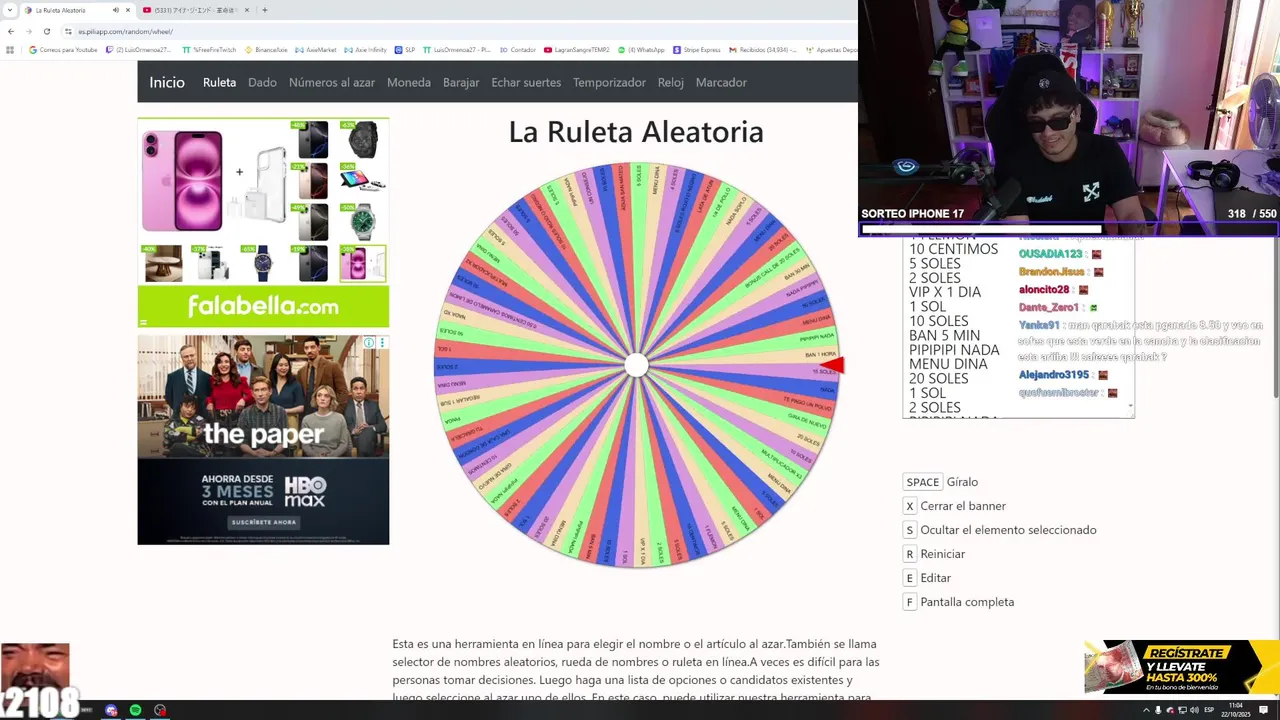Click 'BAN 5 MIN' in options list
The image size is (1280, 720).
pyautogui.click(x=944, y=335)
